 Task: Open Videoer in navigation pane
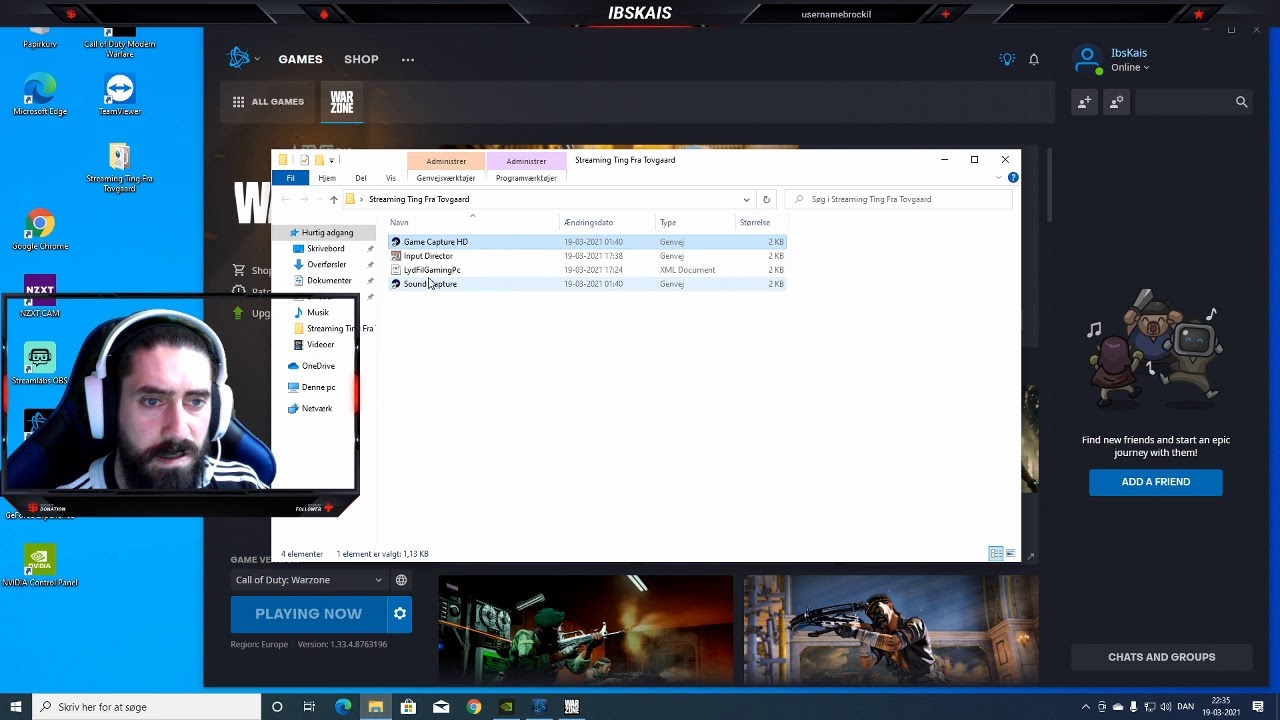[x=320, y=344]
